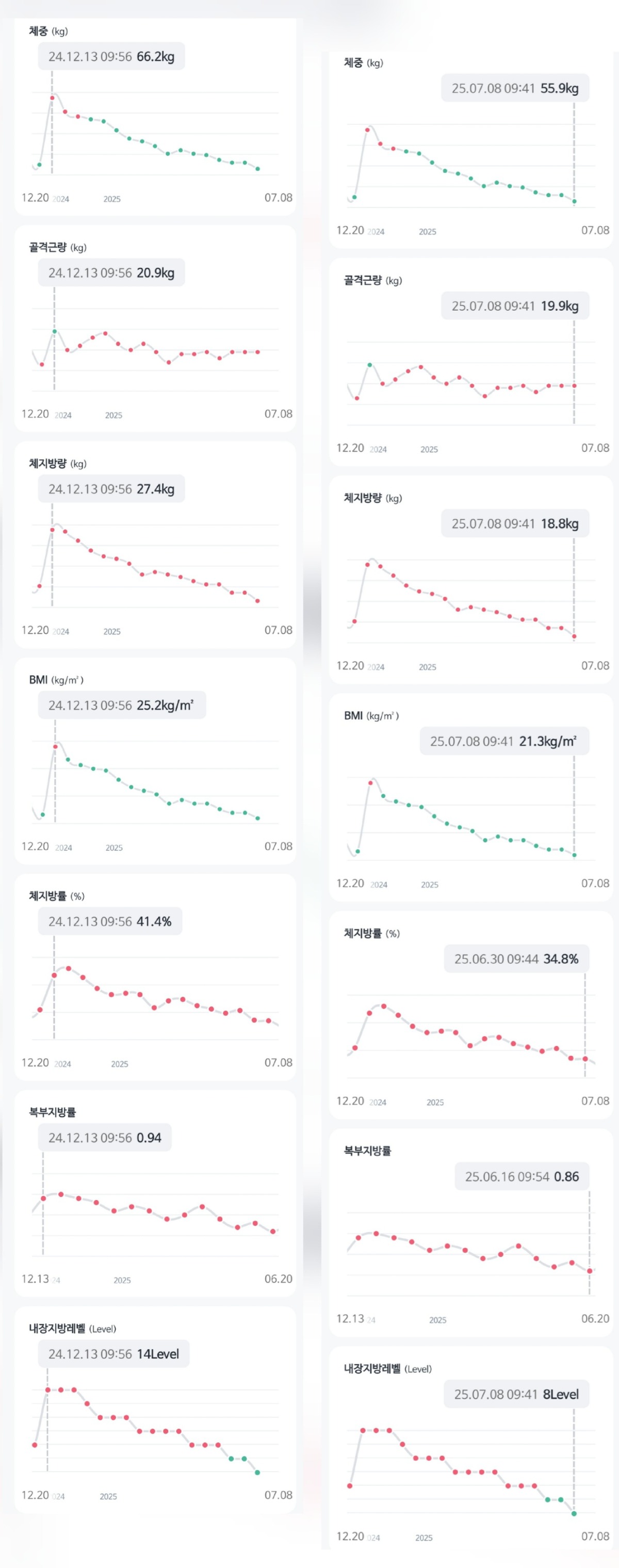Image resolution: width=619 pixels, height=1568 pixels.
Task: Select the last green point in the 8Level chart
Action: coord(574,1513)
